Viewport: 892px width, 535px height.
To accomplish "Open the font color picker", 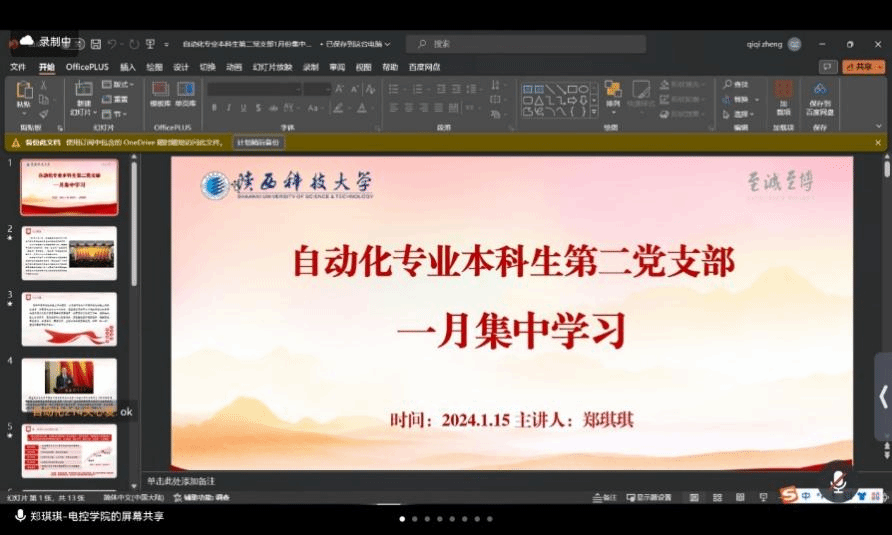I will 364,108.
